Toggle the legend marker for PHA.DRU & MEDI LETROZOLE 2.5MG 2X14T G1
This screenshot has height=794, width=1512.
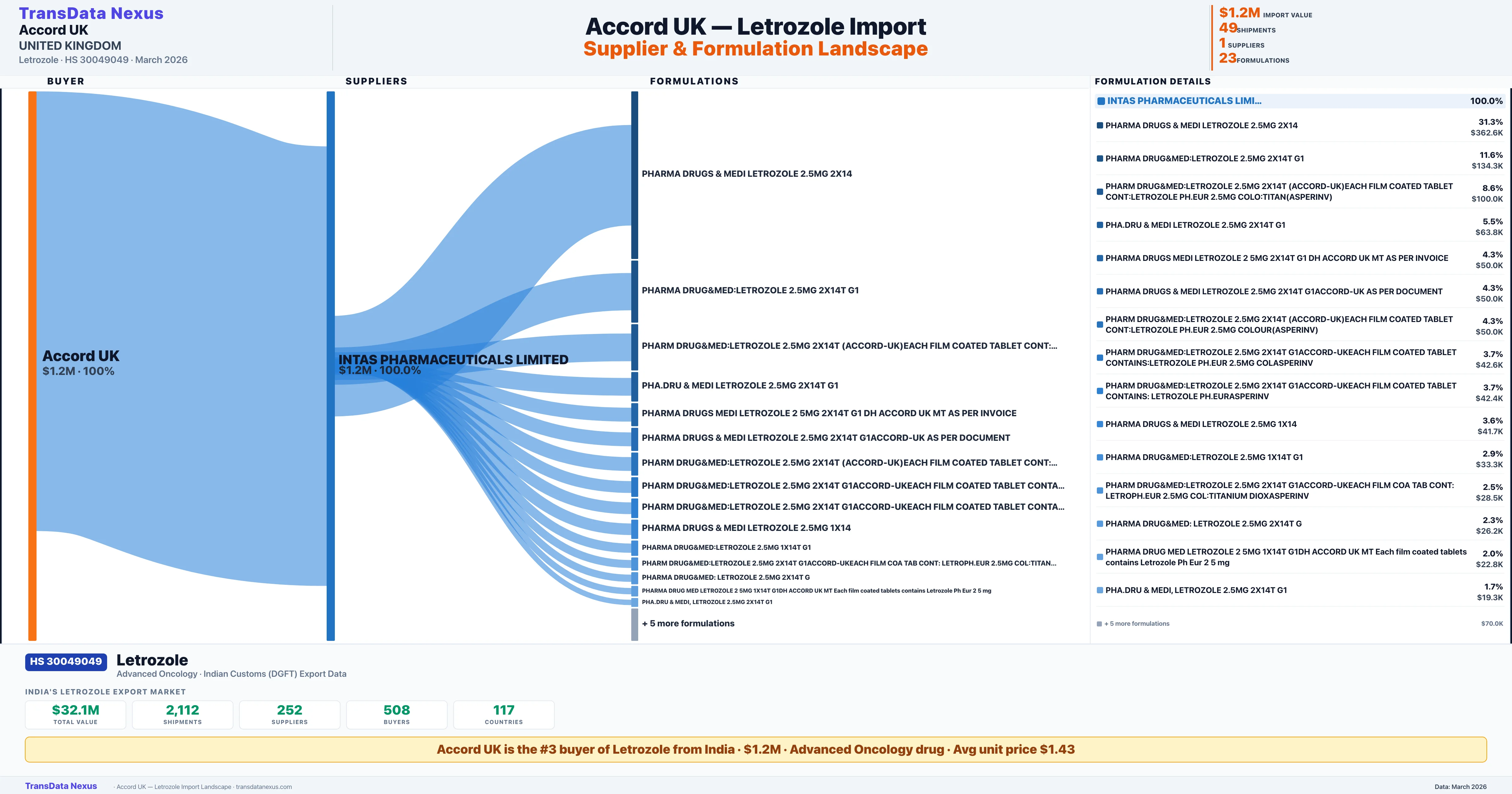pos(1099,224)
